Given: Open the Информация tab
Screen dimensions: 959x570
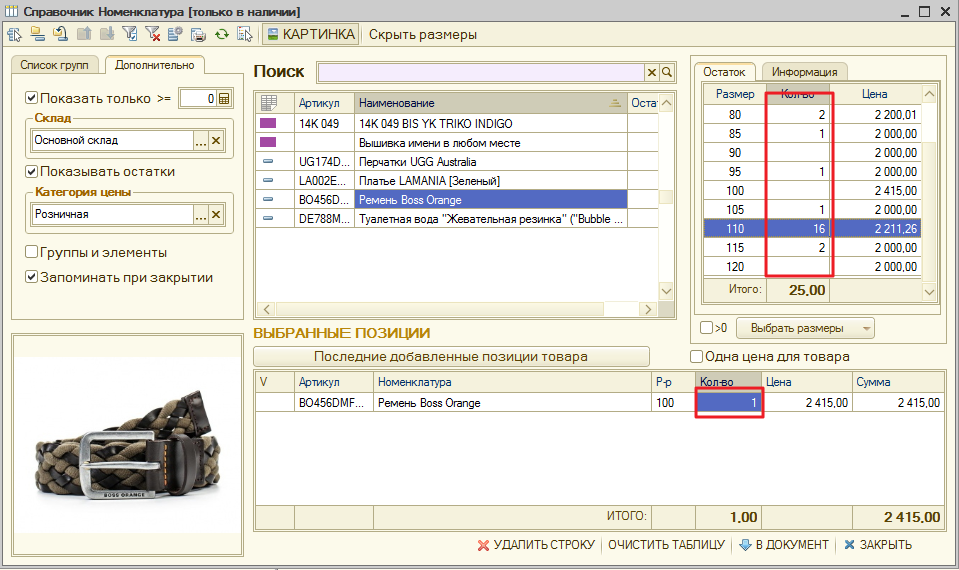Looking at the screenshot, I should [804, 72].
